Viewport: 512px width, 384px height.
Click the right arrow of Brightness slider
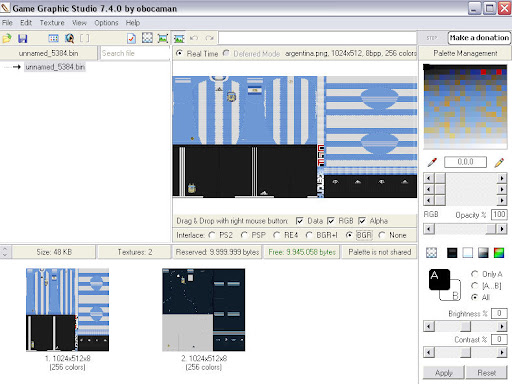click(502, 326)
